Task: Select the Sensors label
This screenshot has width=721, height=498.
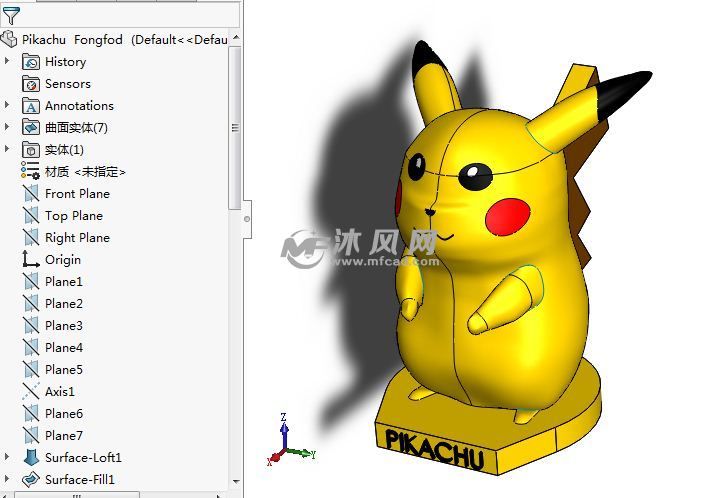Action: pyautogui.click(x=68, y=84)
